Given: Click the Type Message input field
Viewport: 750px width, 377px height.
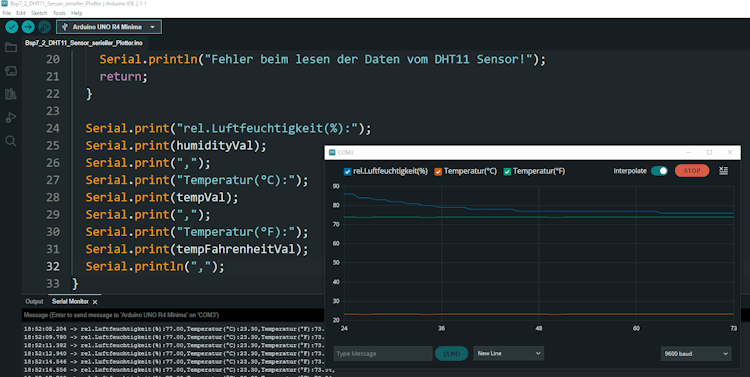Looking at the screenshot, I should (x=383, y=354).
